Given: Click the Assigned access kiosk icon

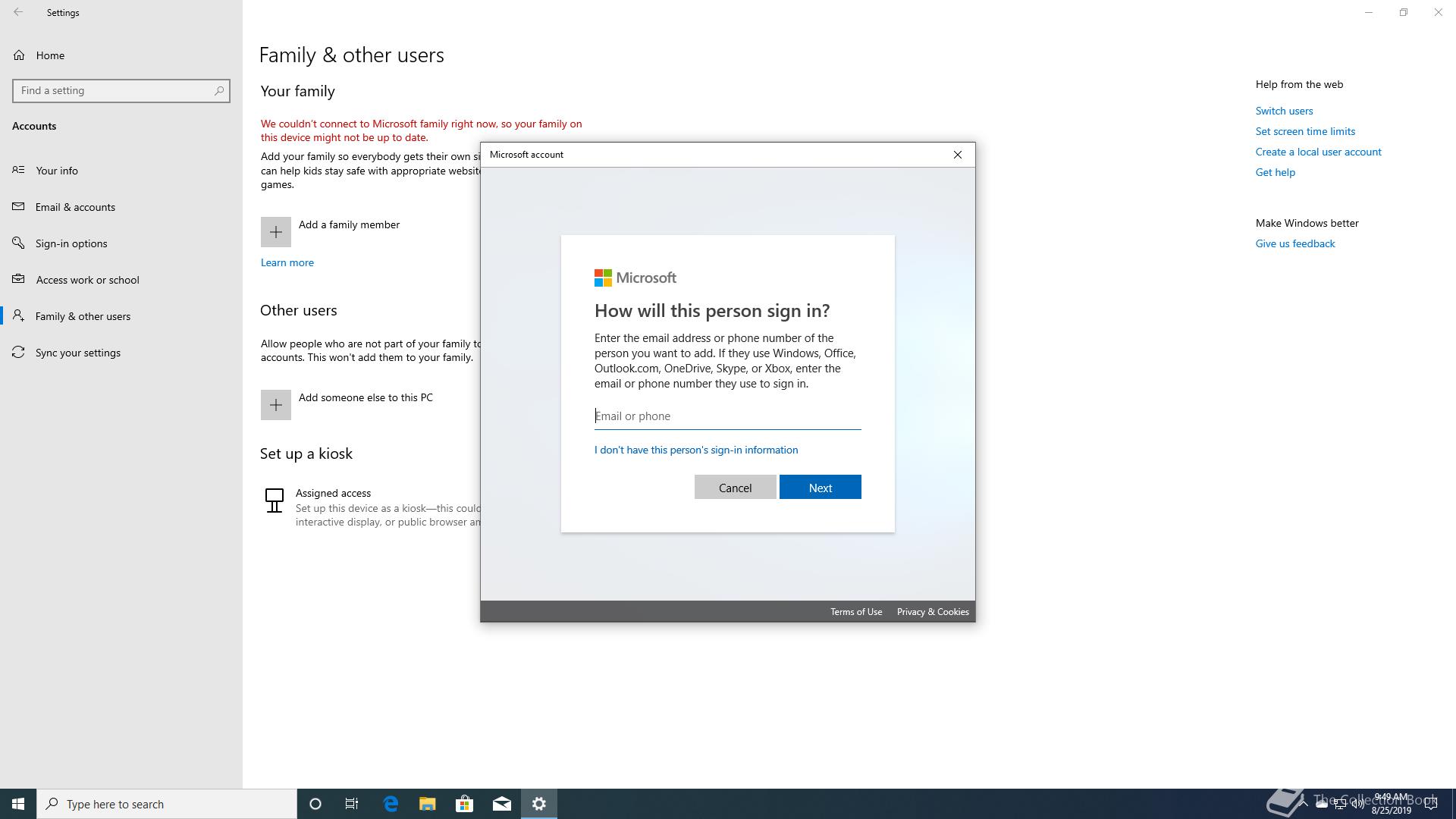Looking at the screenshot, I should point(275,500).
